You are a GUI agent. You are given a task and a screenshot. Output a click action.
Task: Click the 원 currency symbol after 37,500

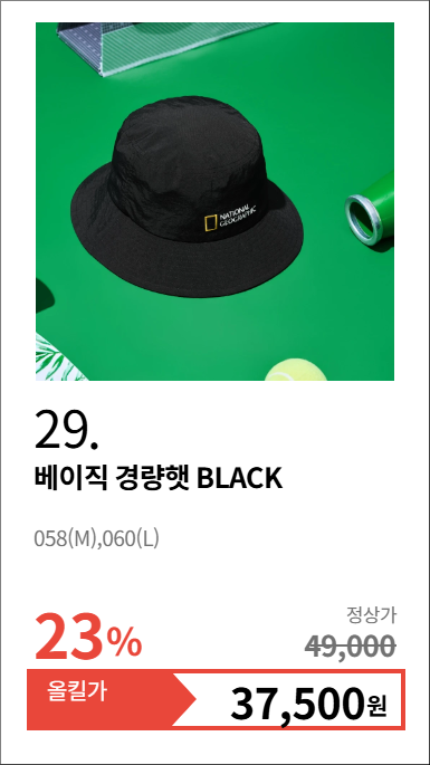(x=376, y=705)
